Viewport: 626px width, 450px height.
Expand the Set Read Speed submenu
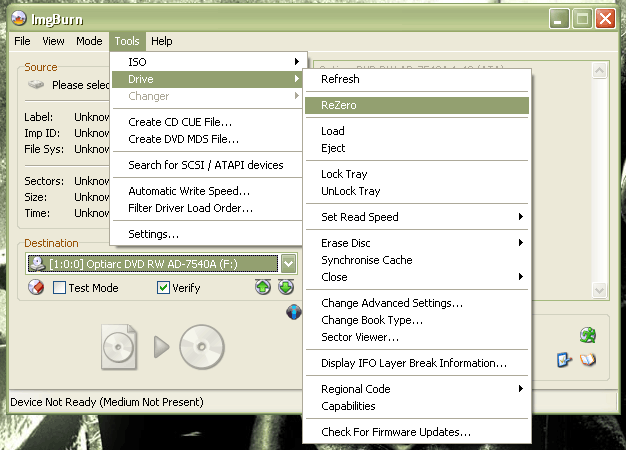click(x=417, y=217)
